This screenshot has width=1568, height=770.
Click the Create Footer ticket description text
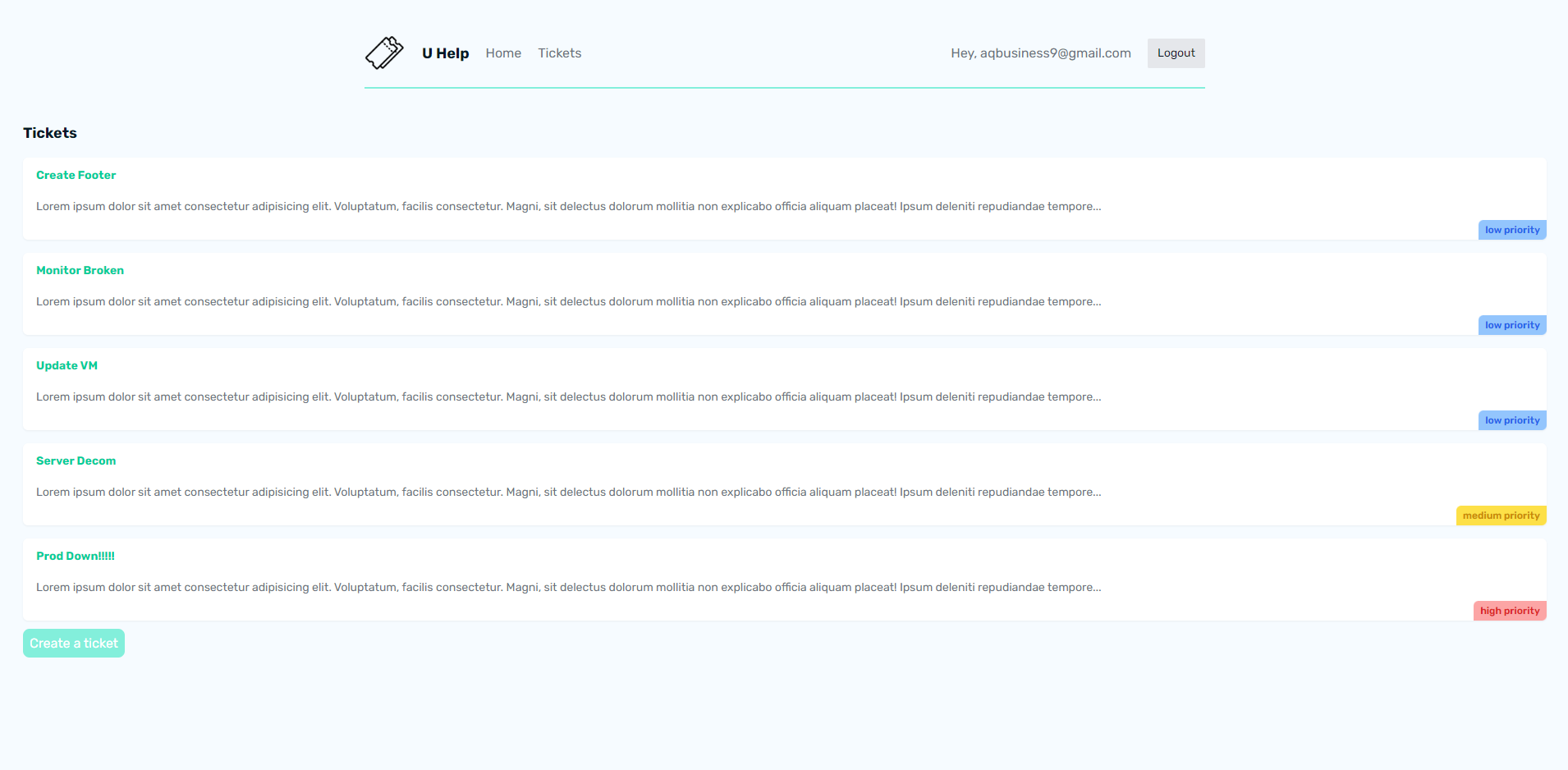(x=568, y=207)
